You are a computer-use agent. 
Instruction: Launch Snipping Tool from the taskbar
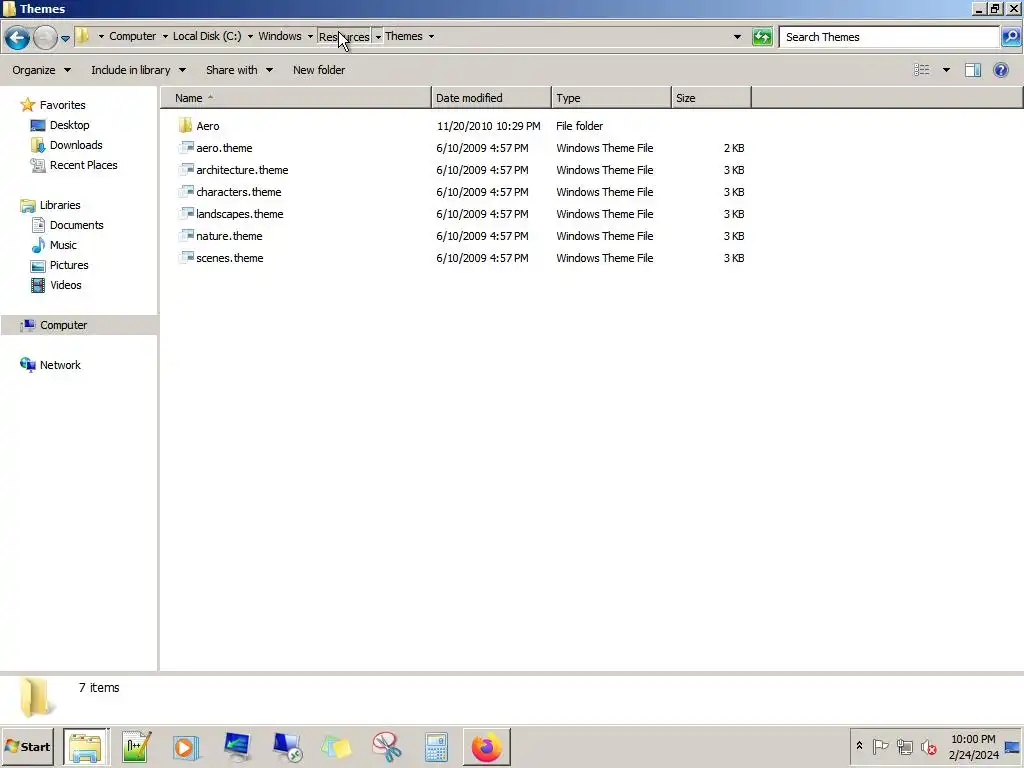click(x=387, y=746)
